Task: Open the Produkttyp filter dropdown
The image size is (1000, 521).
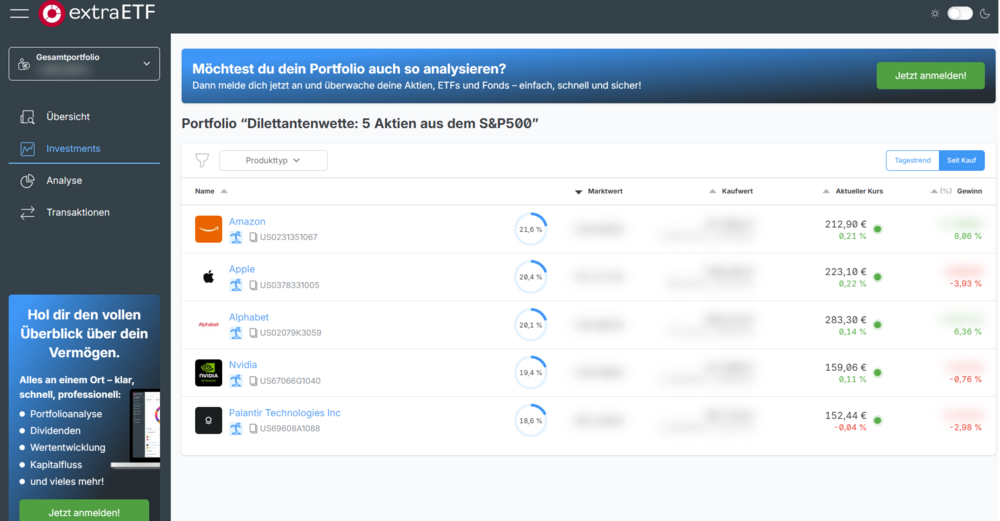Action: [273, 160]
